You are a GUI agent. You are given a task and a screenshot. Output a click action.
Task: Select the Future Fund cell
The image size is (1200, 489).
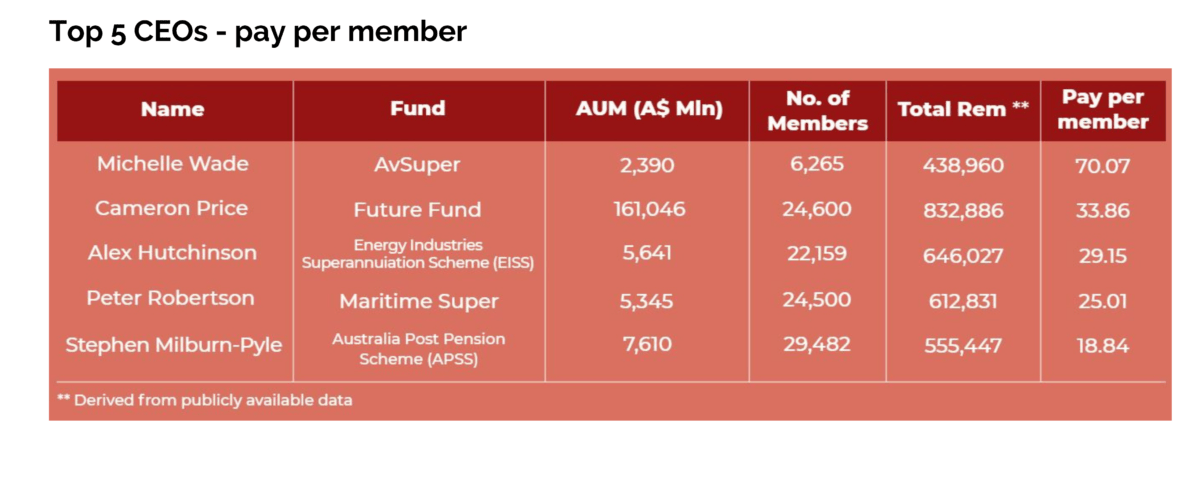click(418, 210)
